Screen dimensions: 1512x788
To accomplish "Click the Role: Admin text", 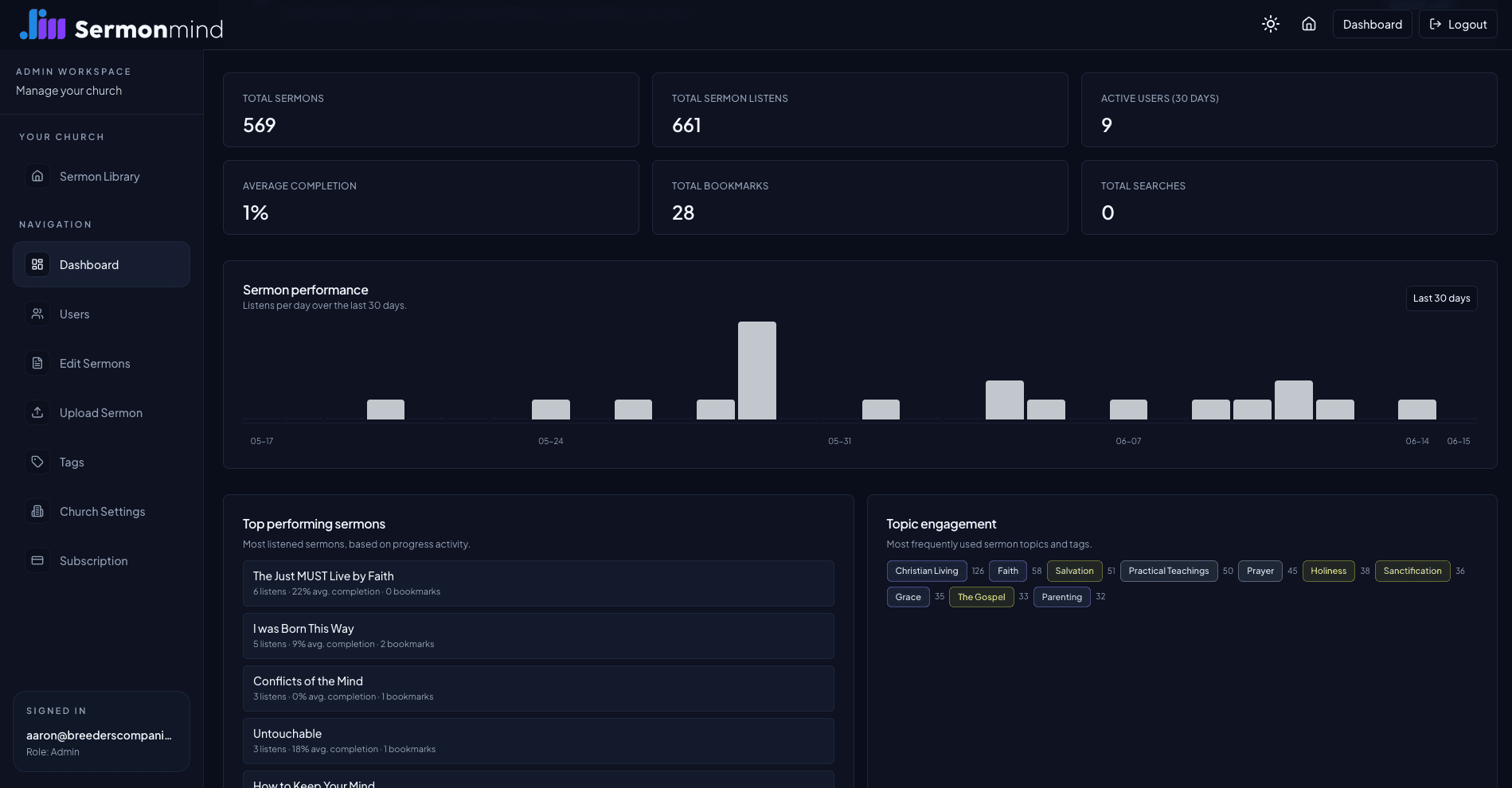I will click(53, 752).
